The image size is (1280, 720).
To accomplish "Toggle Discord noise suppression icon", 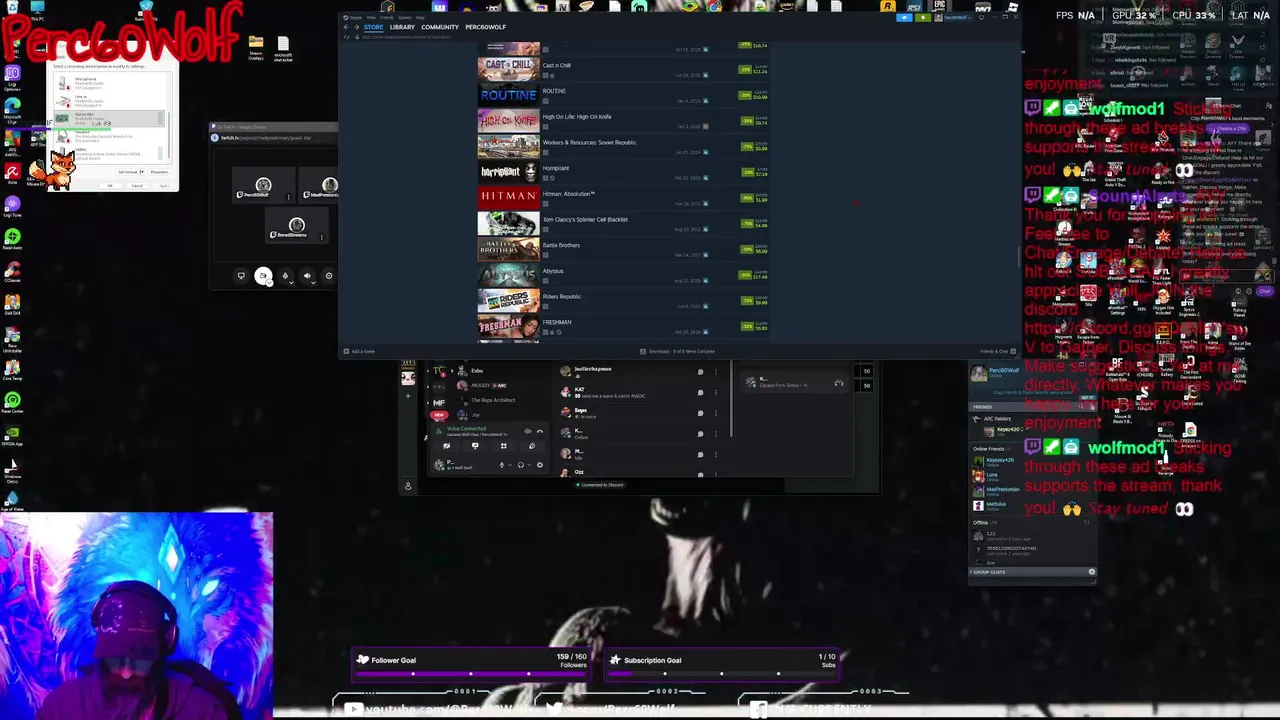I will (528, 431).
